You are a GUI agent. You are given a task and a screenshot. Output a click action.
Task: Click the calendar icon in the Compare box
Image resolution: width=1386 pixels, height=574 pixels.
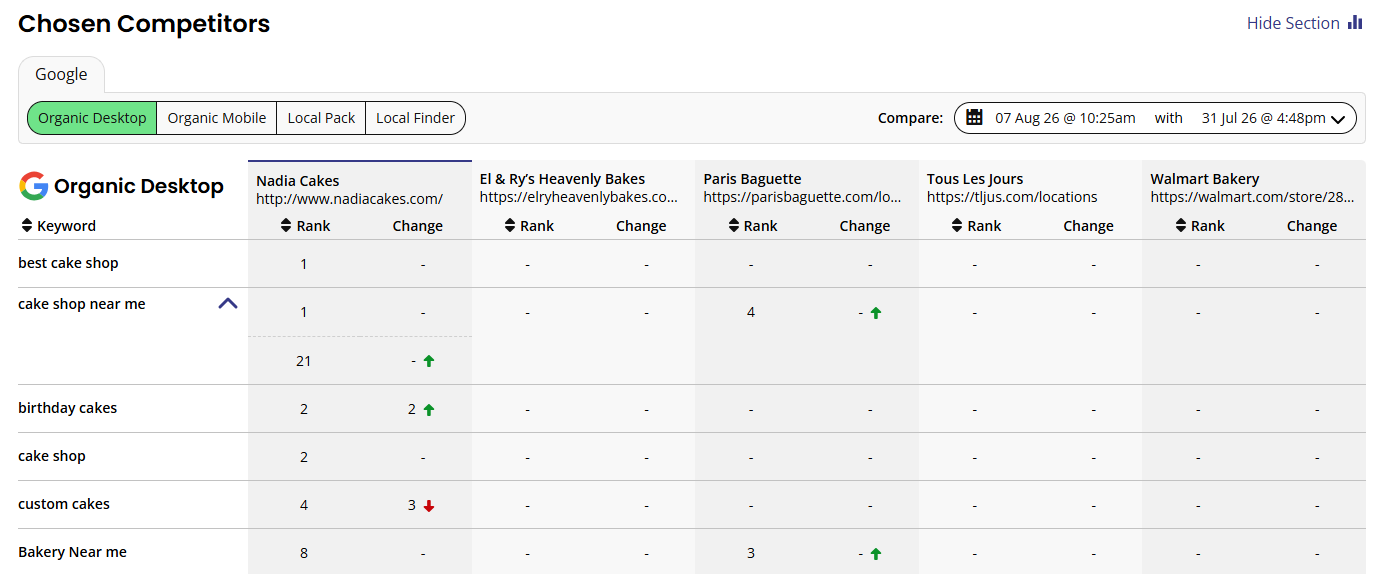point(974,118)
